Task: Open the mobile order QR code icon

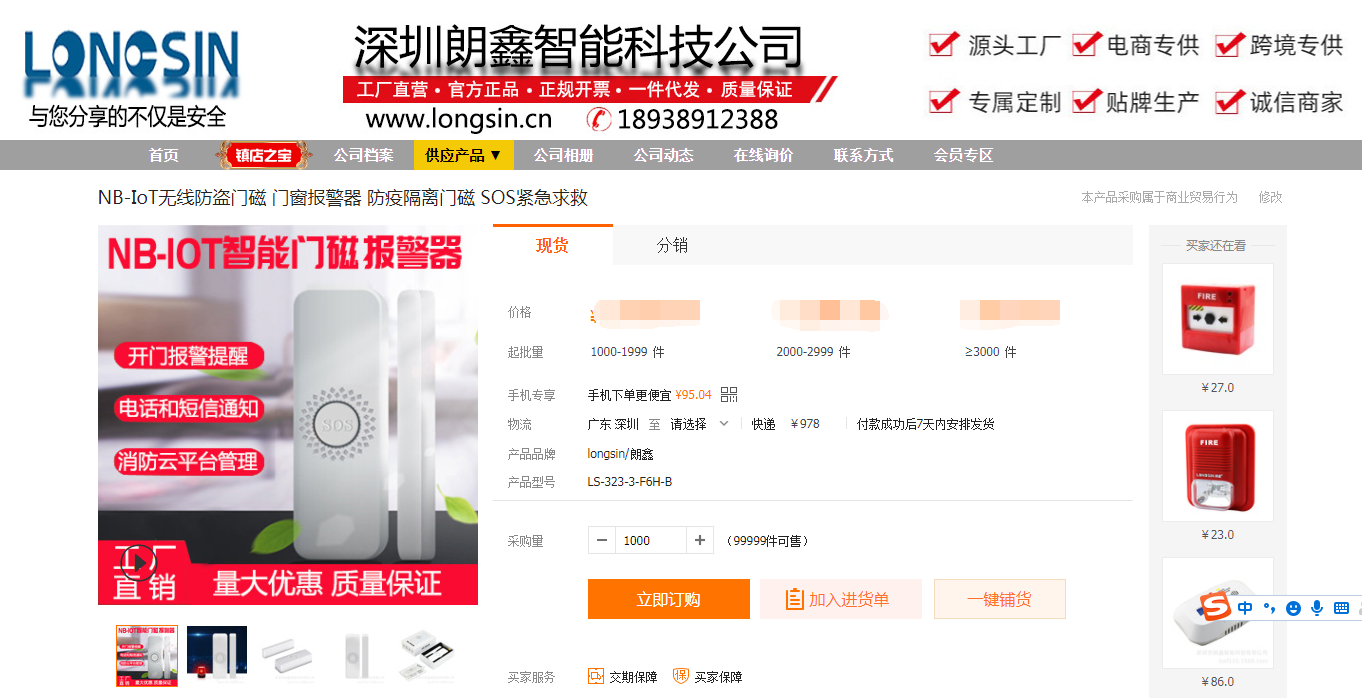Action: pyautogui.click(x=729, y=395)
